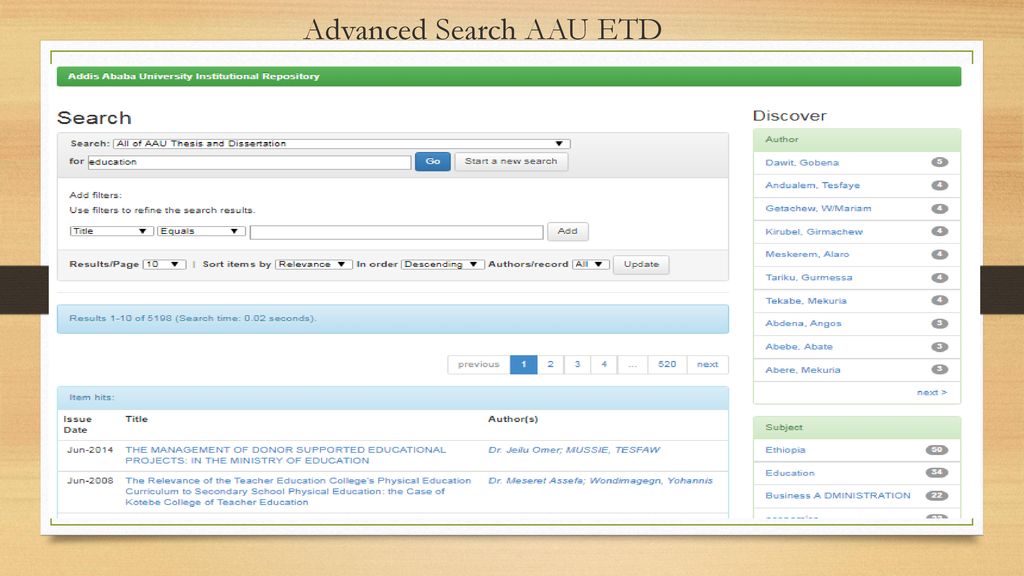Click the 'Author' Discover panel heading
This screenshot has width=1024, height=576.
pyautogui.click(x=782, y=140)
